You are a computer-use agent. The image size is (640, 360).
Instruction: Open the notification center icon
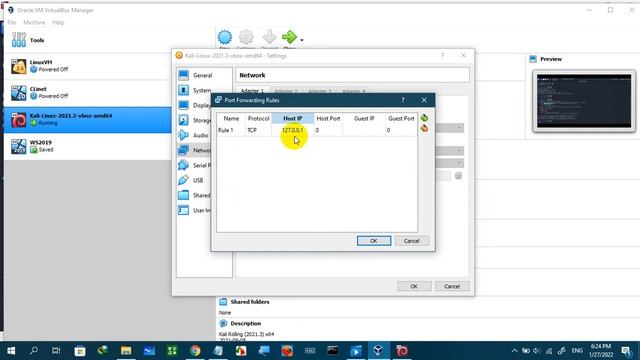pos(626,351)
